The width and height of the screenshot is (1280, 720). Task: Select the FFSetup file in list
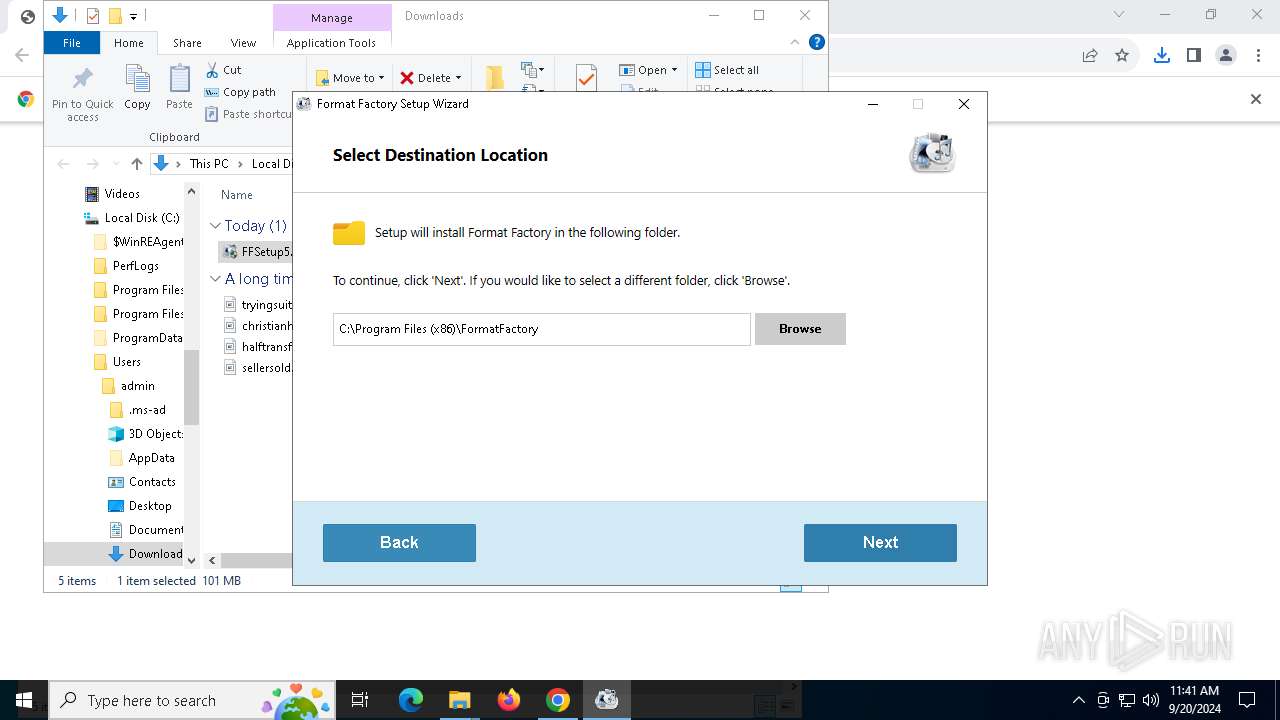pos(257,252)
